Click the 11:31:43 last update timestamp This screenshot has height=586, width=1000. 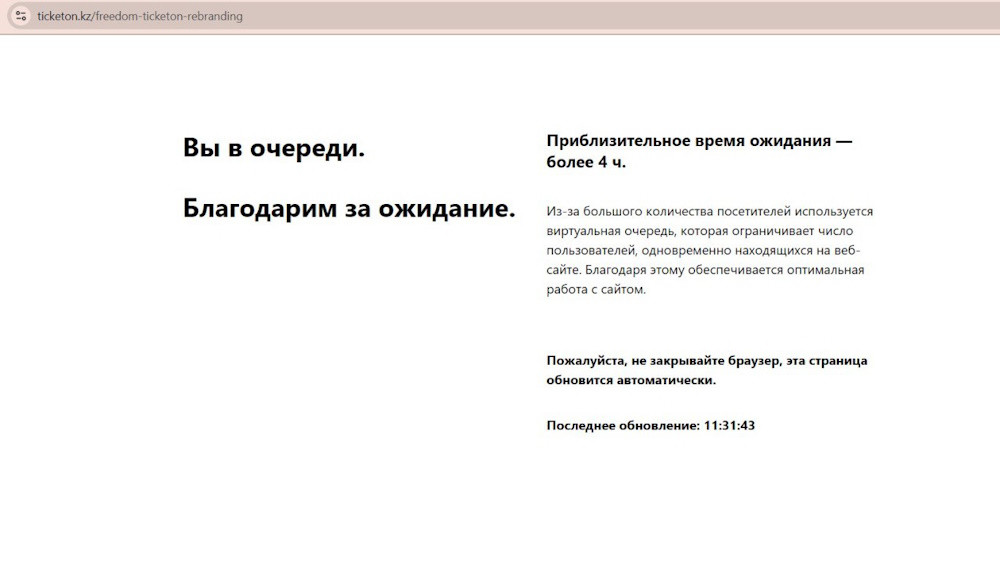coord(729,425)
